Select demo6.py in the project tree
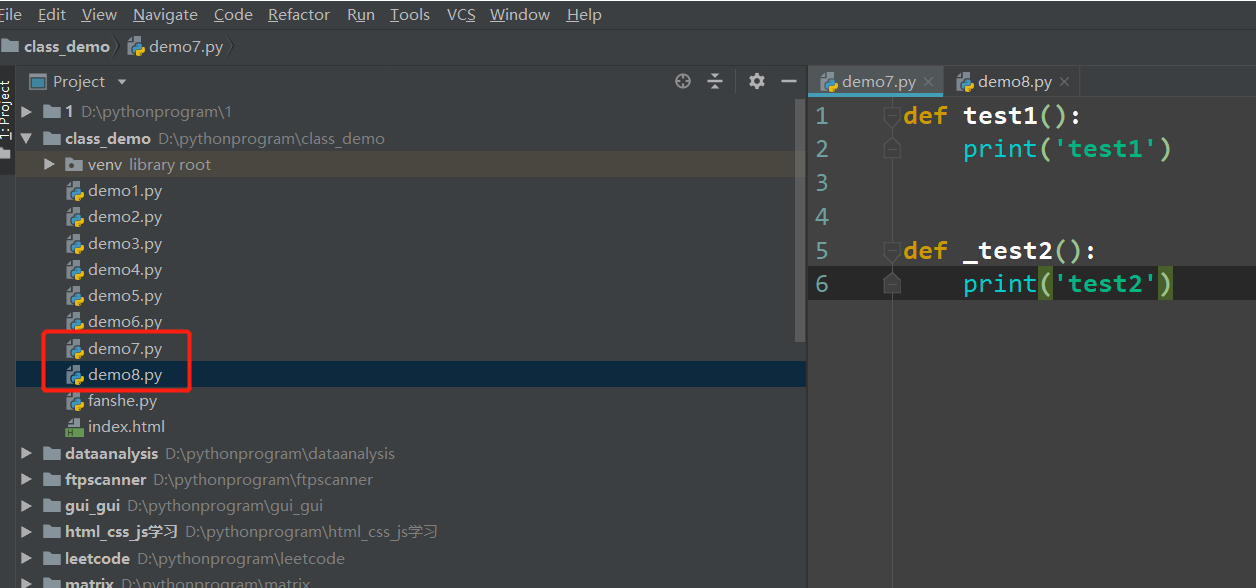Viewport: 1256px width, 588px height. 125,322
